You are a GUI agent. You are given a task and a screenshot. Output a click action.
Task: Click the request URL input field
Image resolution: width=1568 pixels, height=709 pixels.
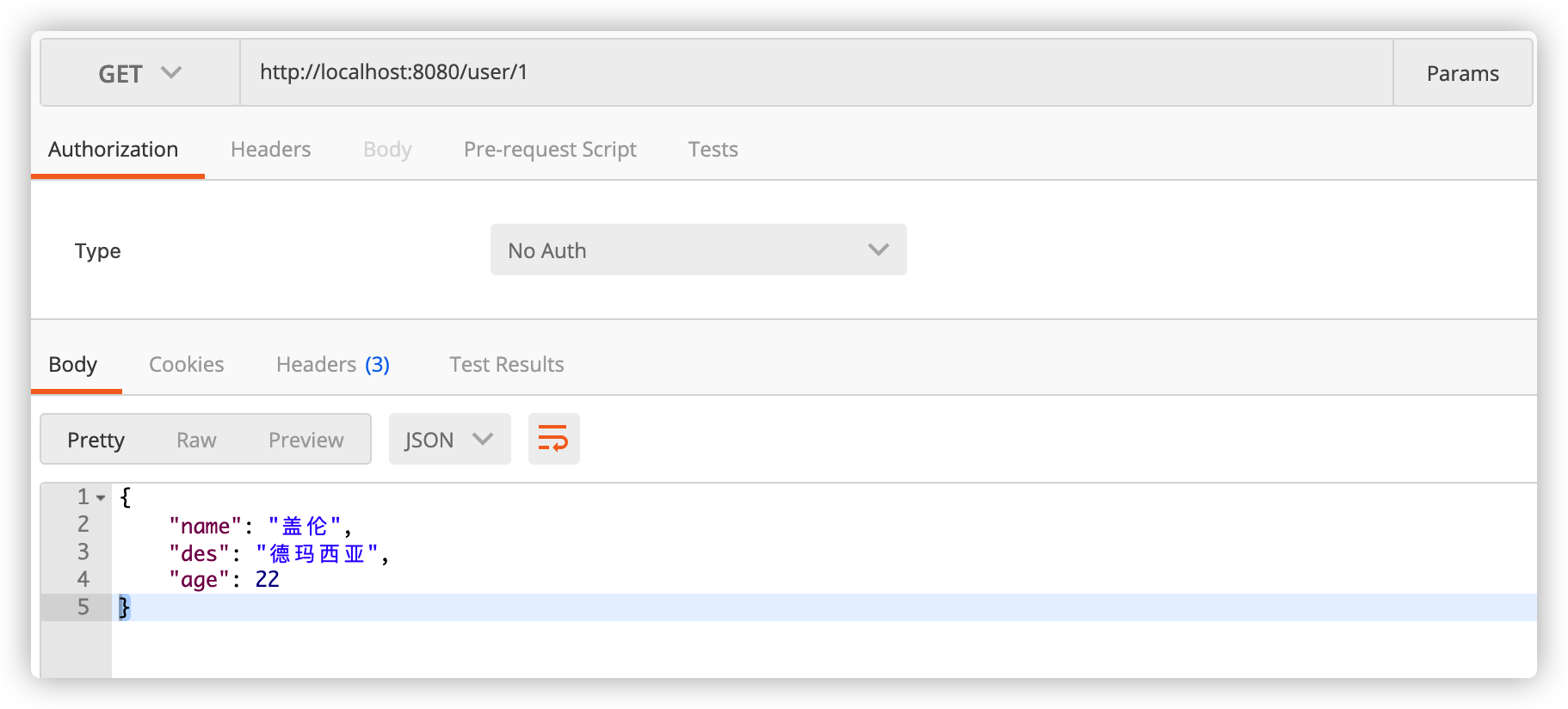[x=816, y=72]
